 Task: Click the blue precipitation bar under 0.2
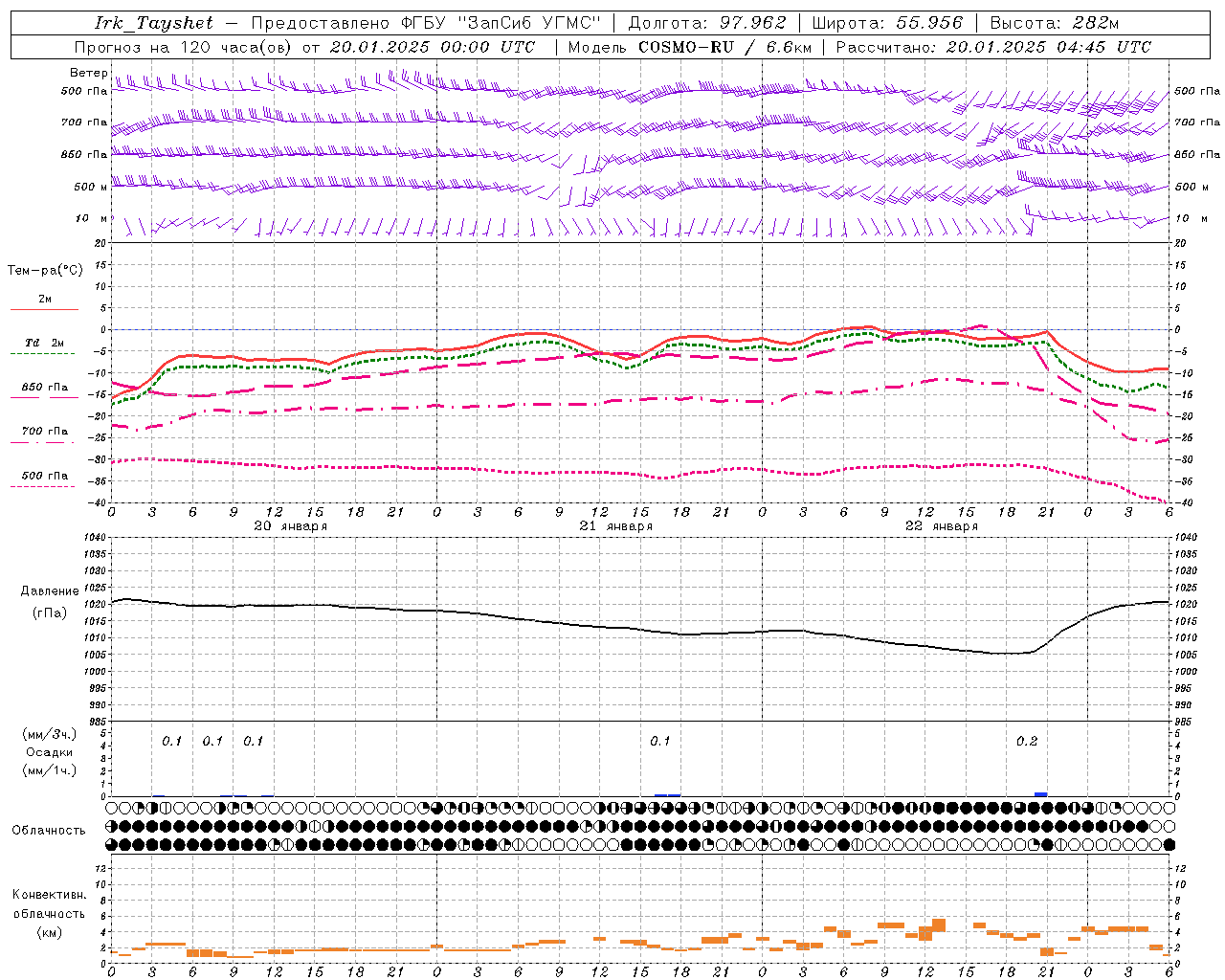pos(1041,794)
